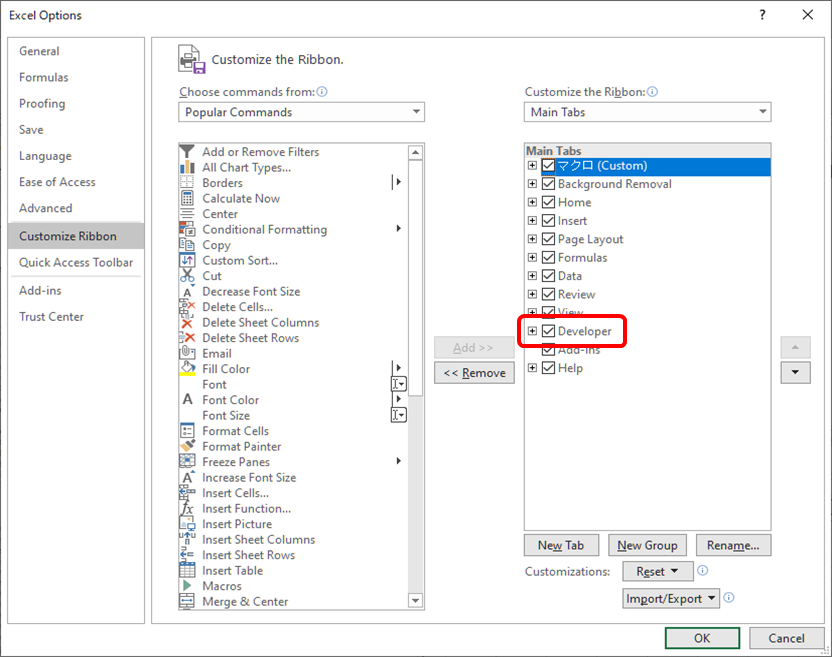Select the Email attachment icon
Screen dimensions: 832x657
point(187,353)
